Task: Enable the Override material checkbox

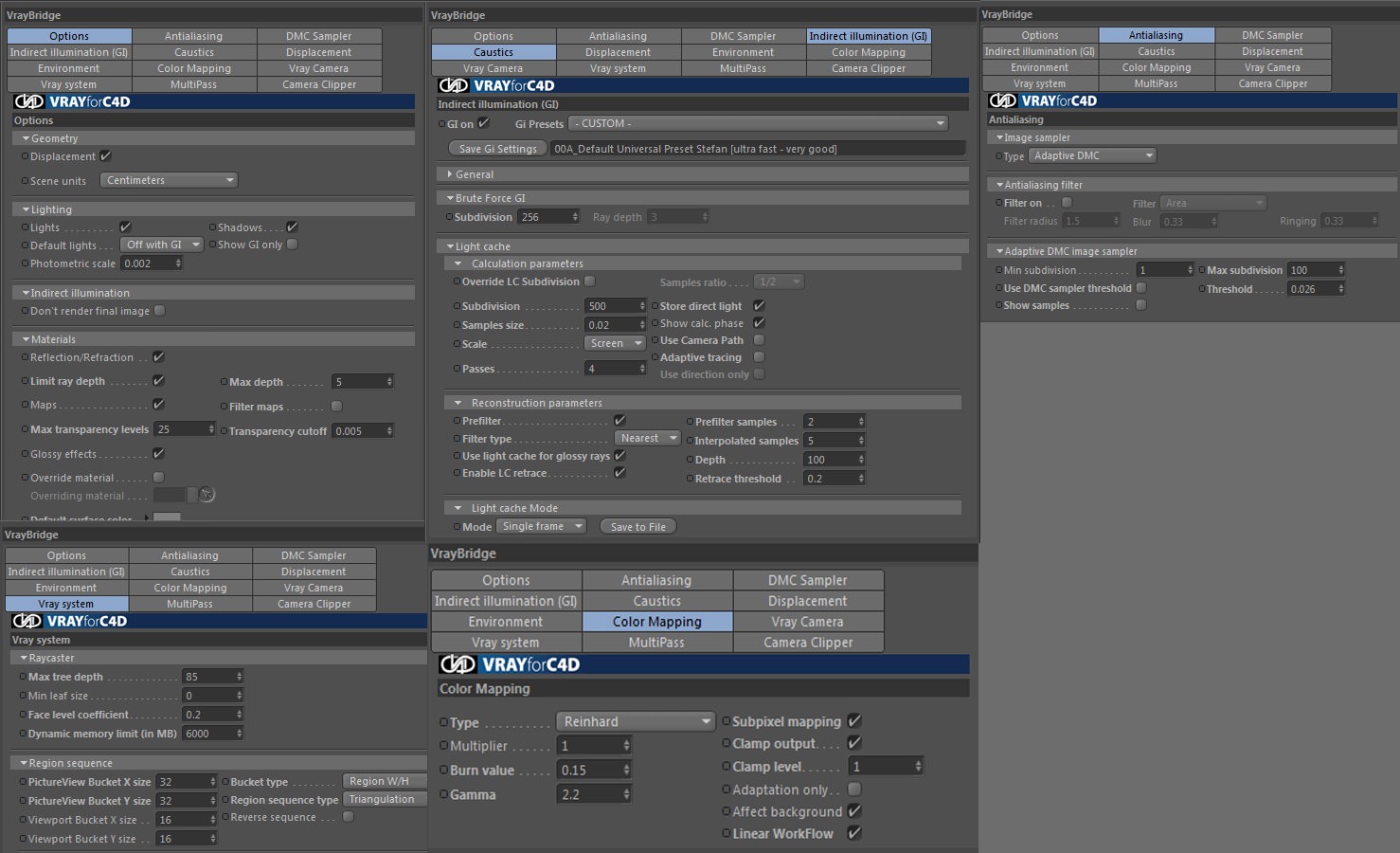Action: click(x=158, y=478)
